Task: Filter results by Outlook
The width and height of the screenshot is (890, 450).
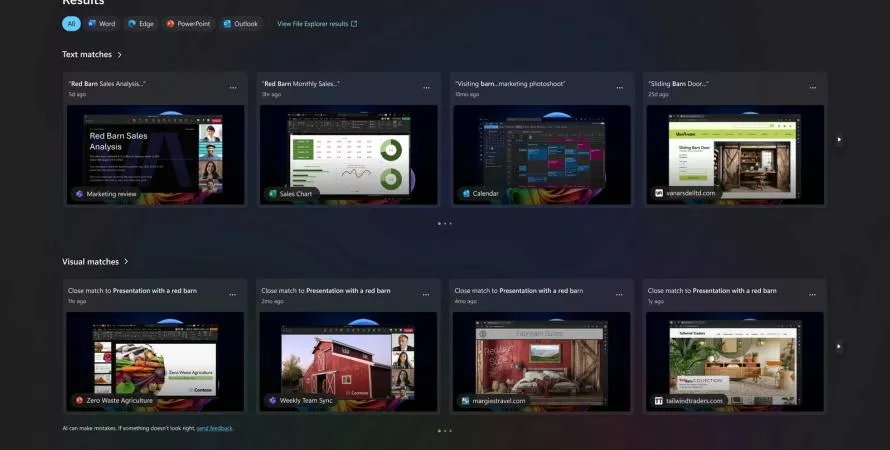Action: (x=241, y=24)
